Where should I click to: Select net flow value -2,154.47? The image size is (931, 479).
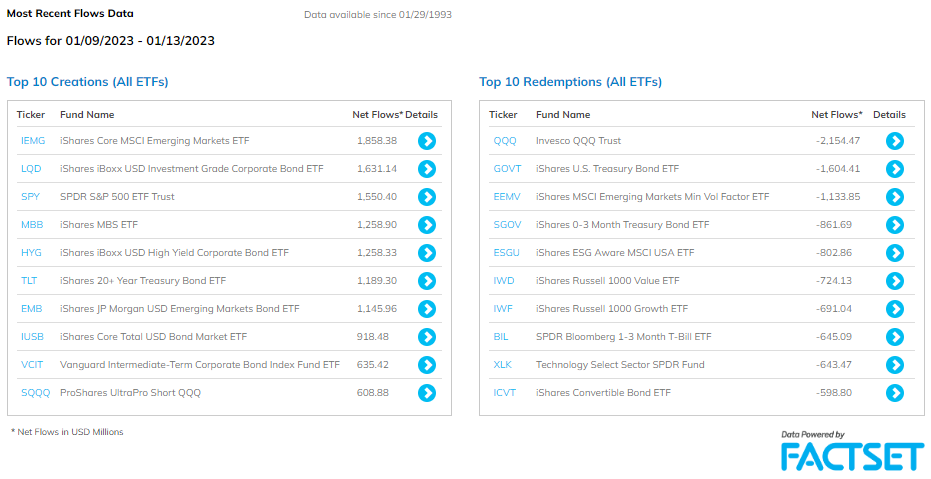point(838,141)
